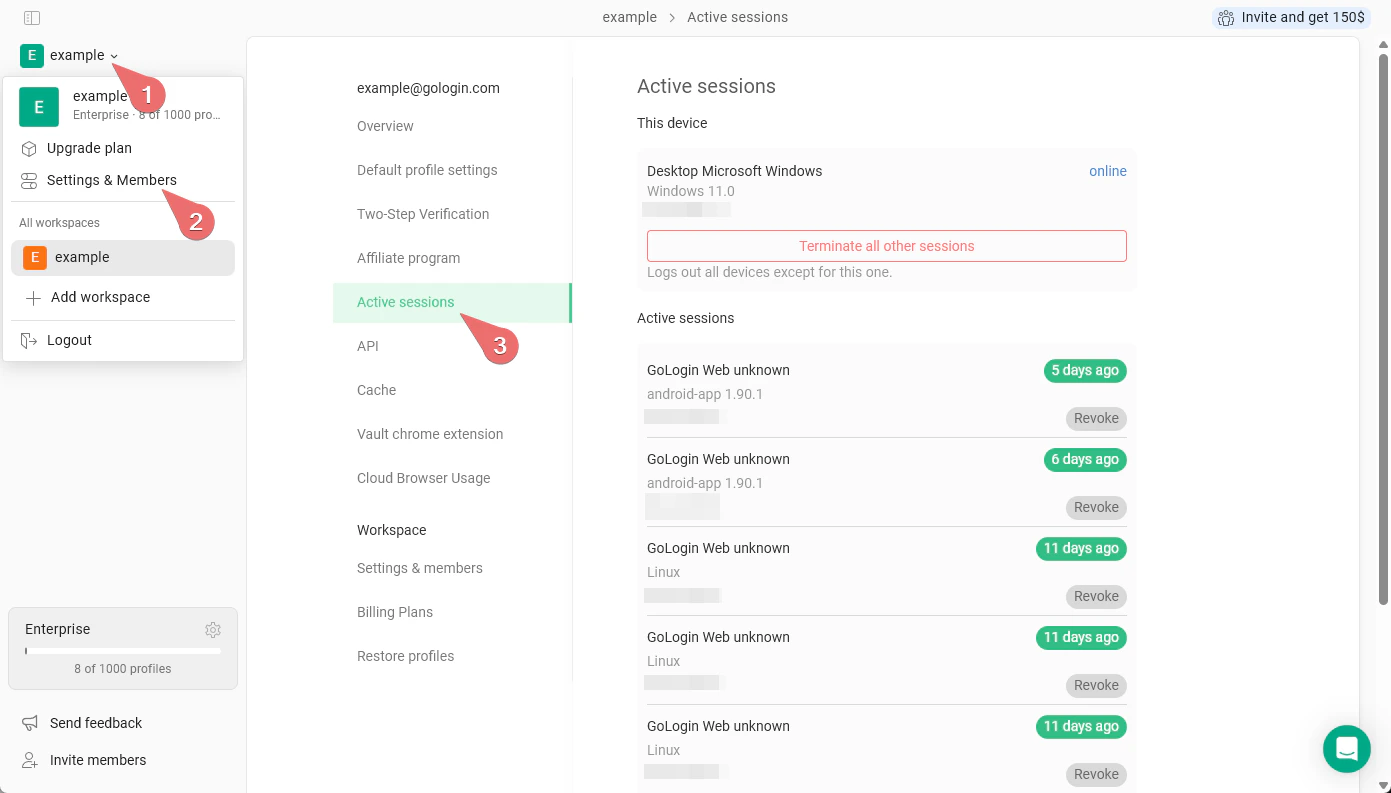1391x793 pixels.
Task: Click the Invite members person icon
Action: 29,760
